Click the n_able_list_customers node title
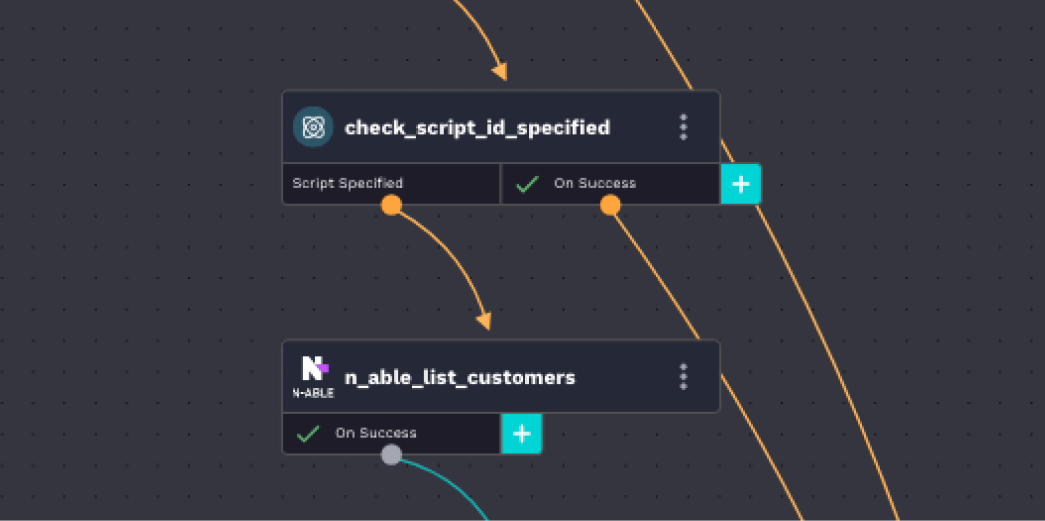Viewport: 1045px width, 521px height. [x=460, y=377]
